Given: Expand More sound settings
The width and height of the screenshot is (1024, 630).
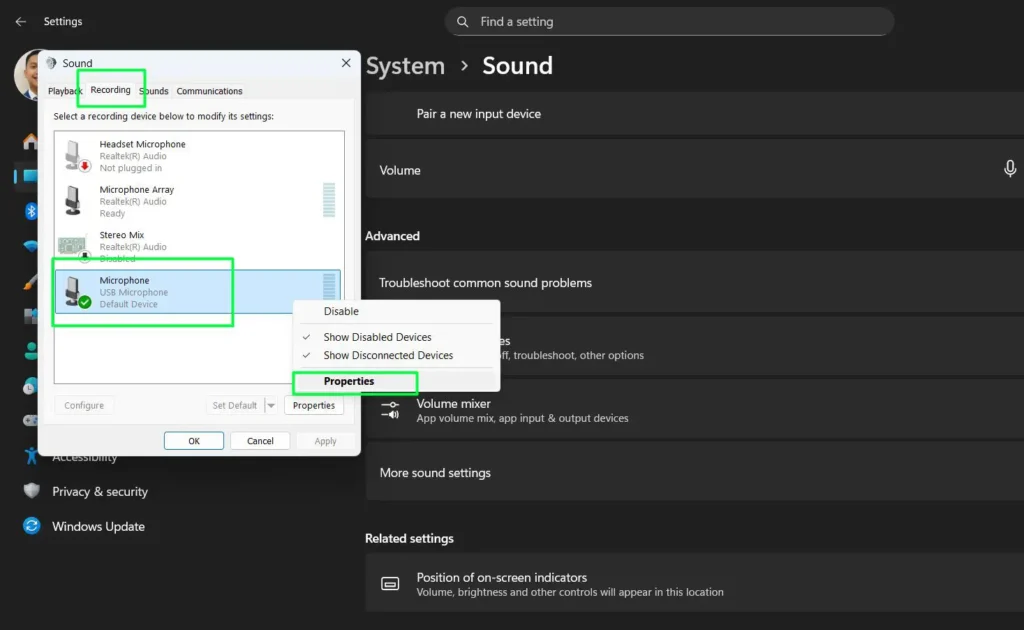Looking at the screenshot, I should coord(434,472).
